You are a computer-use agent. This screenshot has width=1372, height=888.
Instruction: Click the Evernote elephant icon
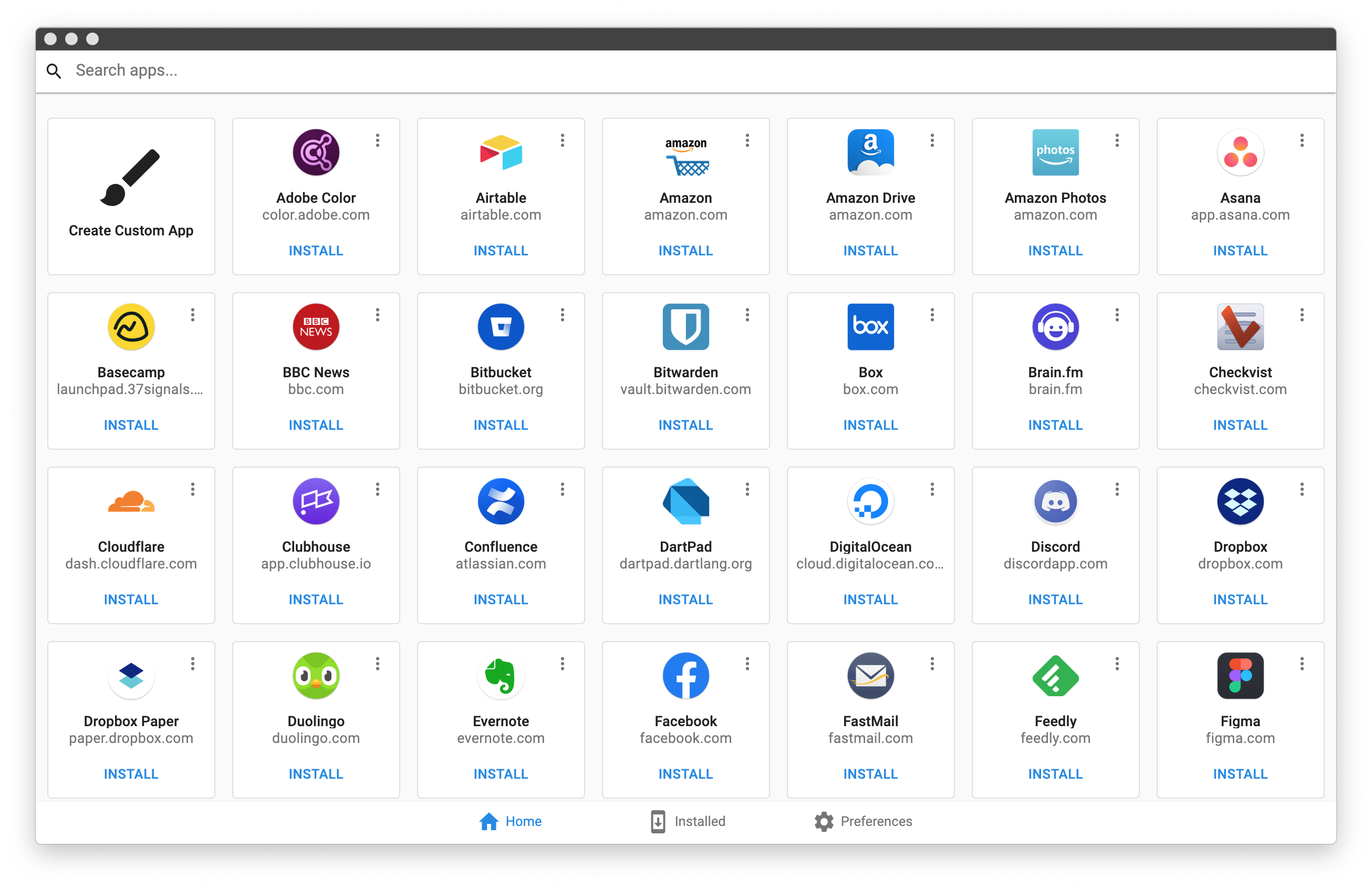pyautogui.click(x=501, y=676)
